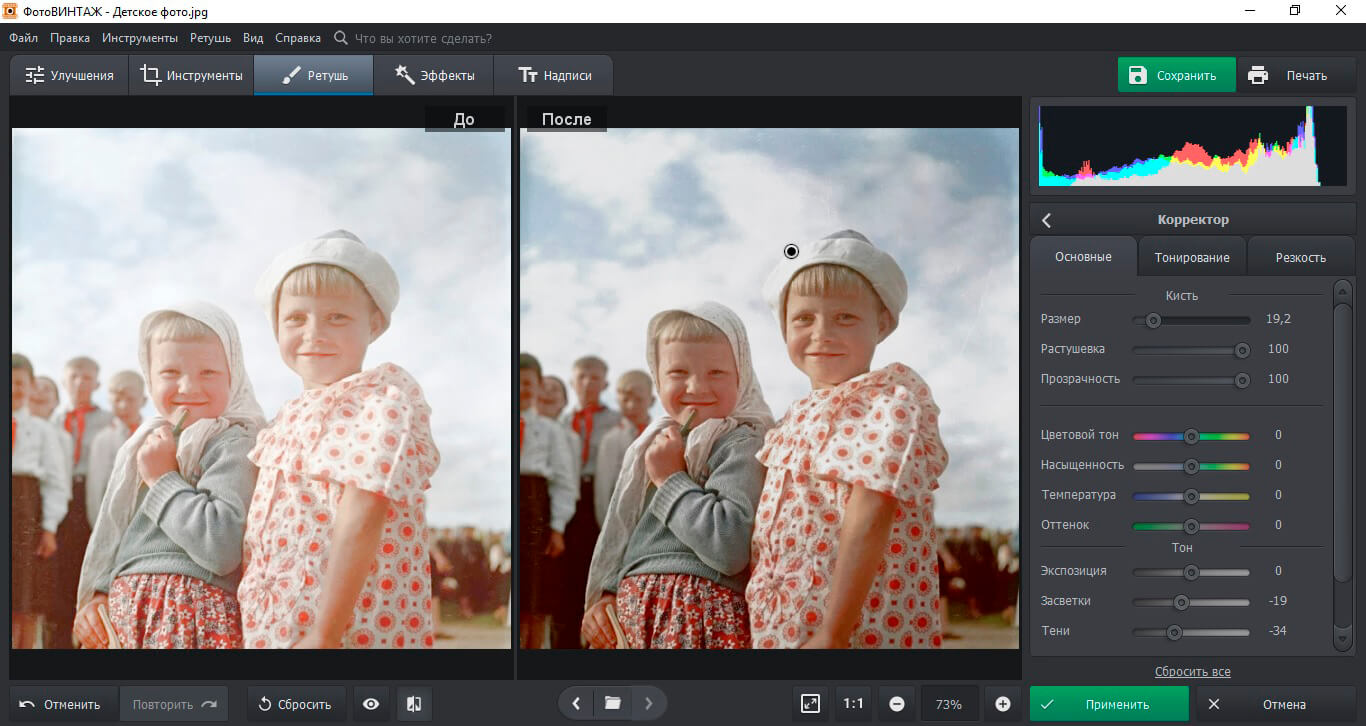Go to previous photo arrow
The image size is (1366, 726).
[576, 703]
